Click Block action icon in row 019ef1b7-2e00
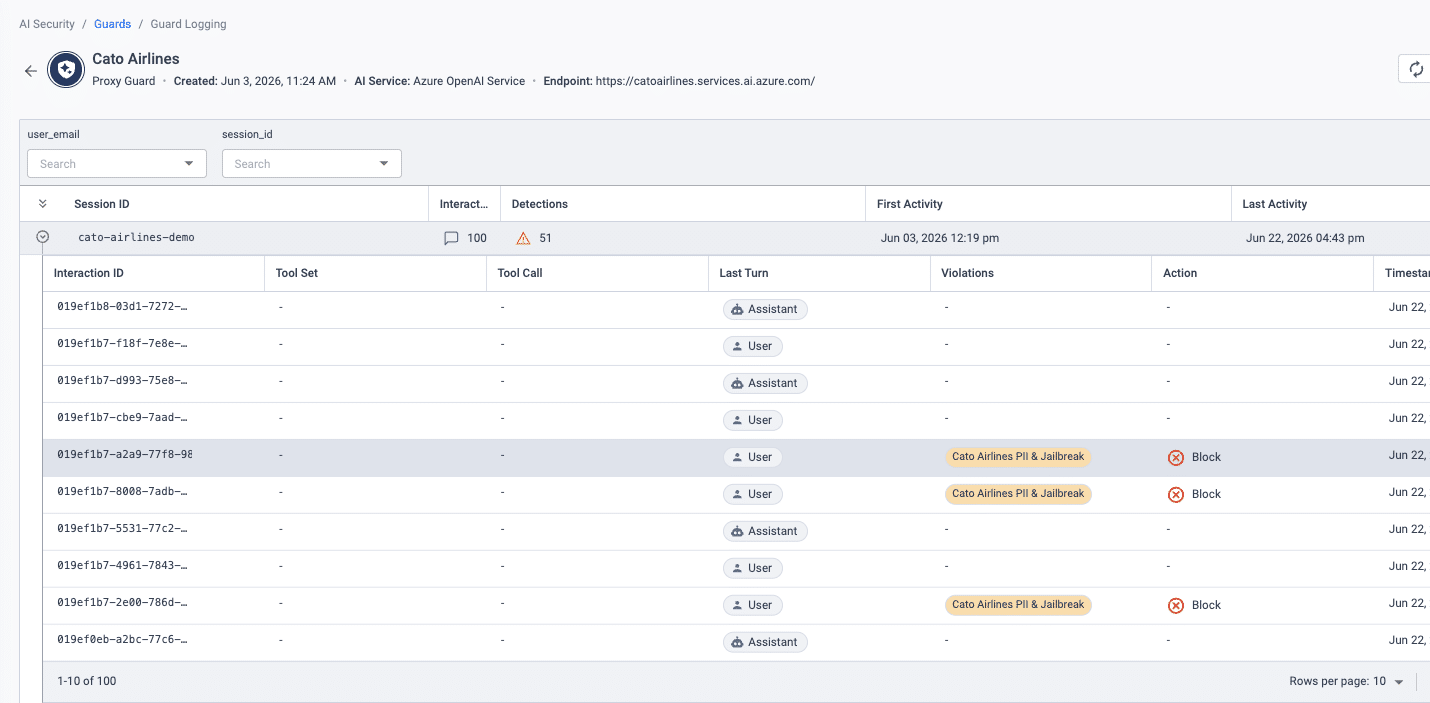The width and height of the screenshot is (1430, 703). pos(1176,605)
